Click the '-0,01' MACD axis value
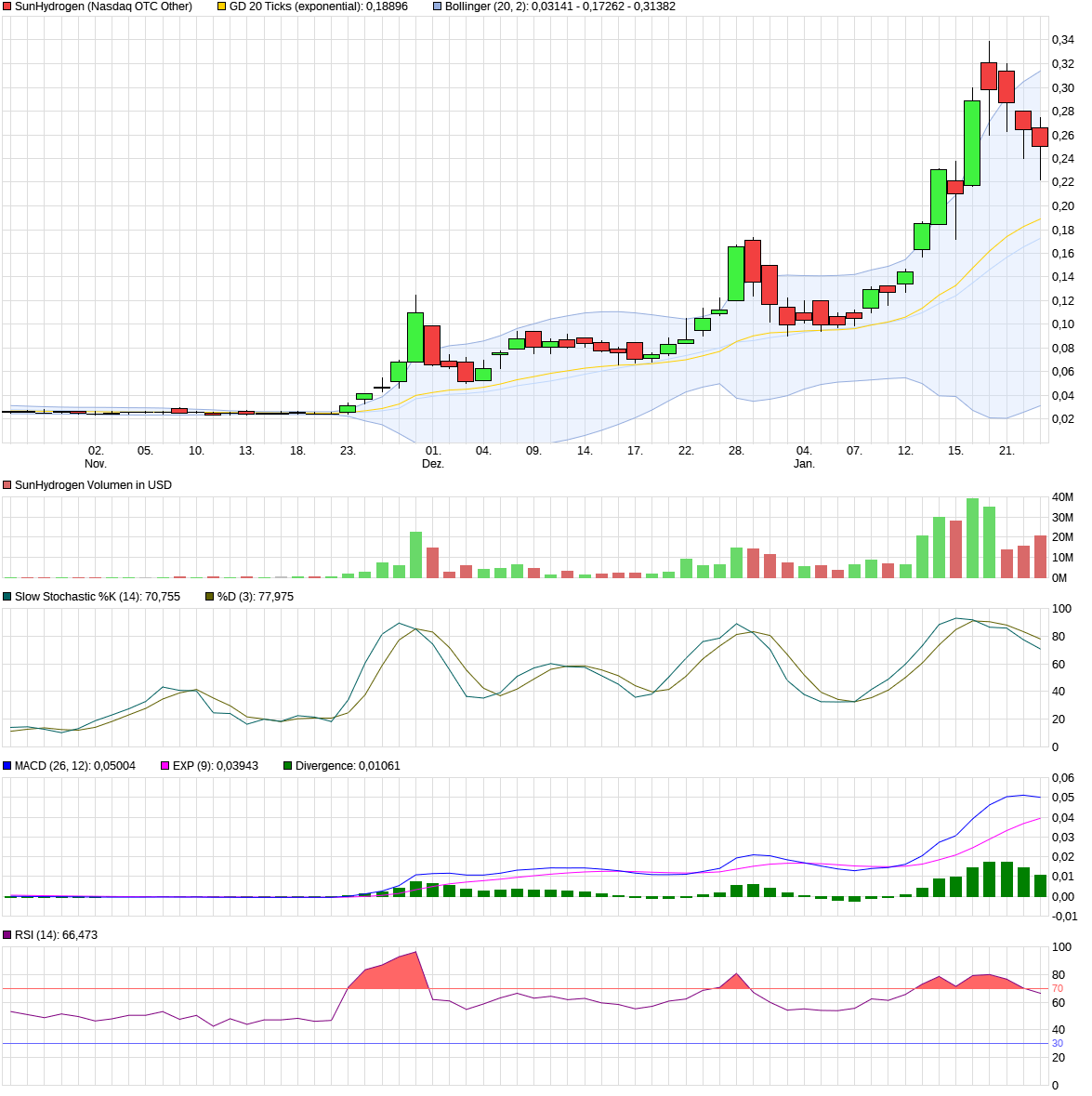 click(x=1065, y=917)
